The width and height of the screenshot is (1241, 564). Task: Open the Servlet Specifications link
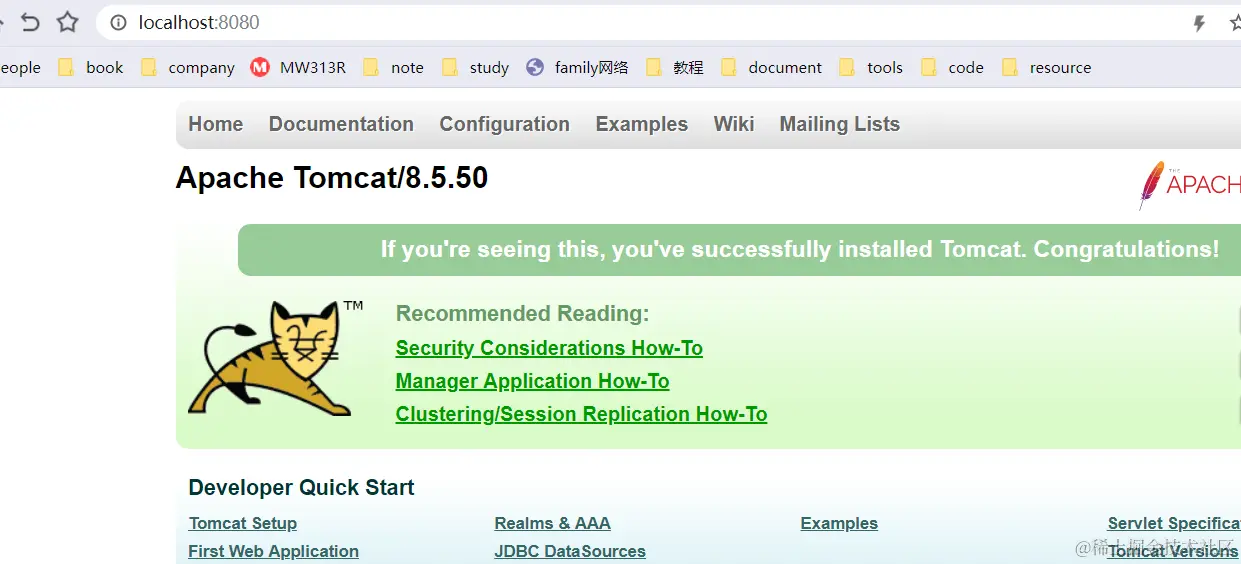pyautogui.click(x=1174, y=523)
